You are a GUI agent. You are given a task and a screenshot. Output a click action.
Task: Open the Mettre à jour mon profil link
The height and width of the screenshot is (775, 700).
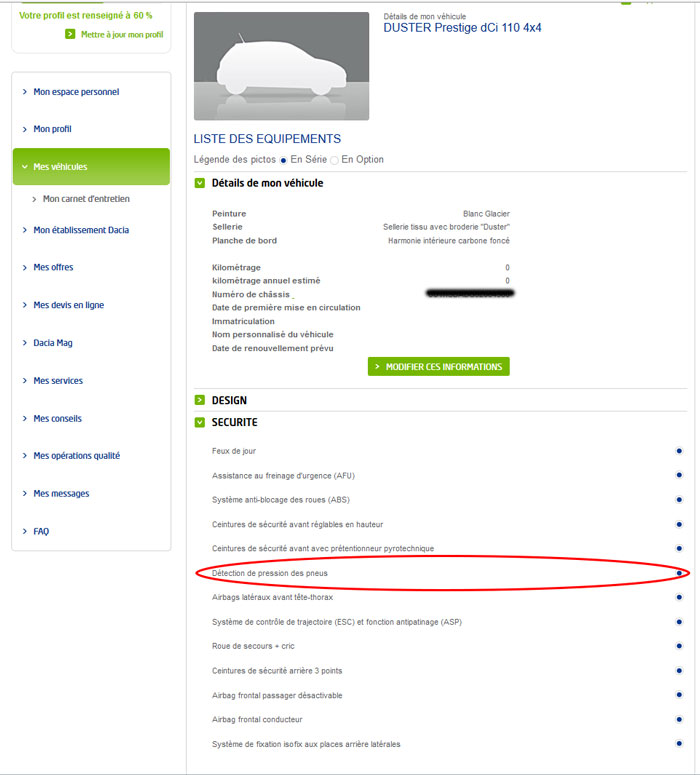tap(122, 35)
